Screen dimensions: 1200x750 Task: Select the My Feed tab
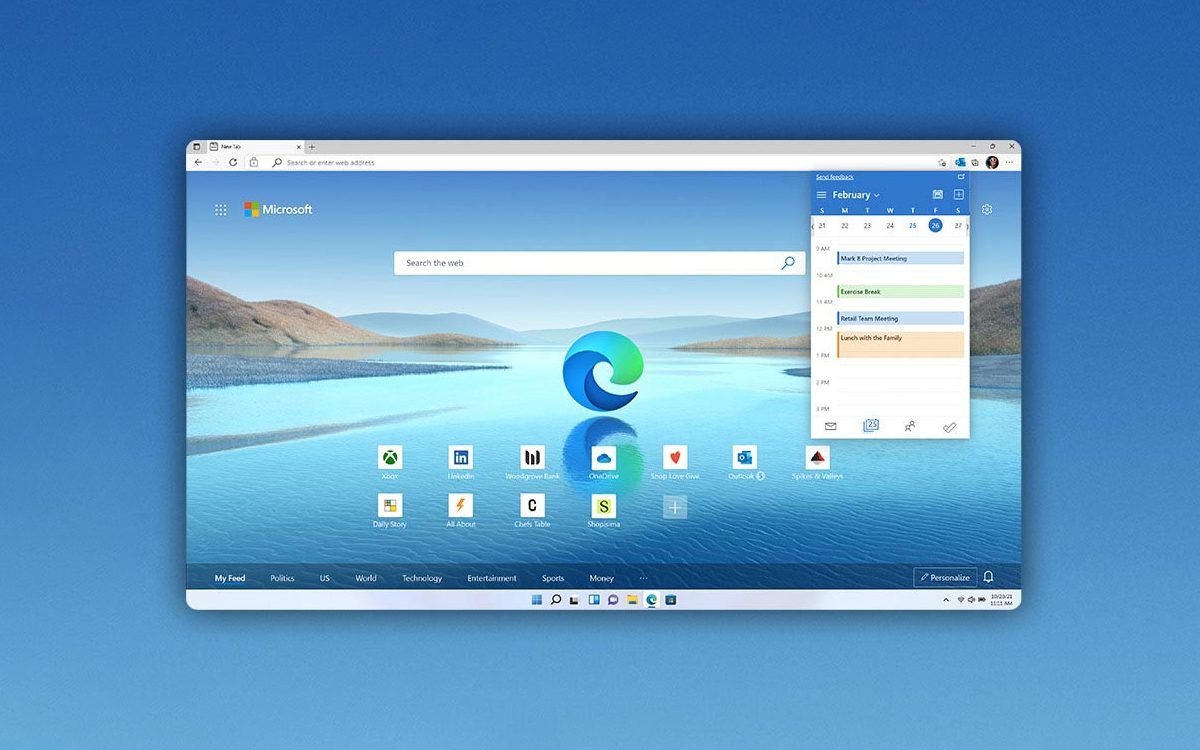(229, 578)
